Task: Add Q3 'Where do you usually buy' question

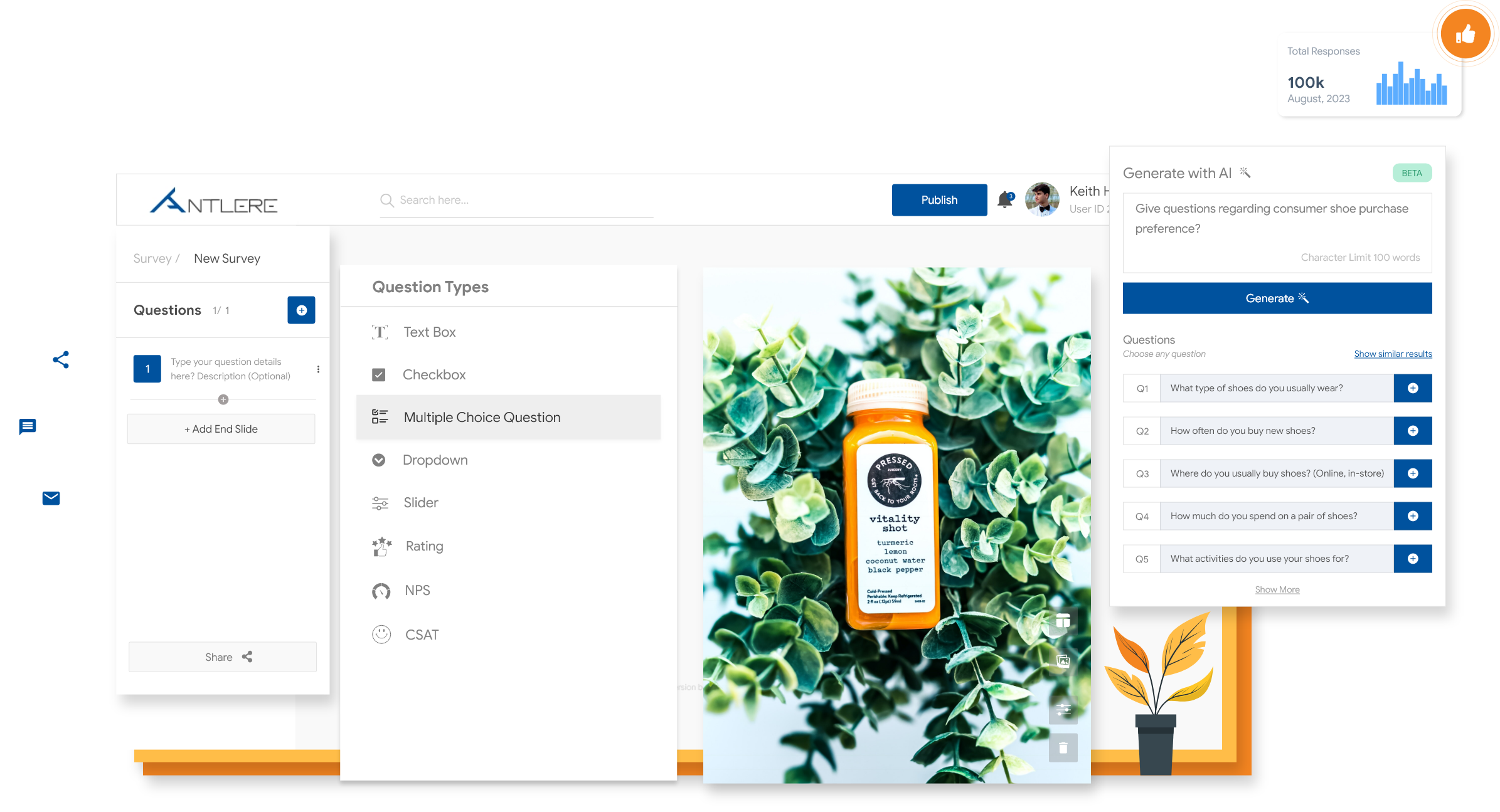Action: tap(1412, 473)
